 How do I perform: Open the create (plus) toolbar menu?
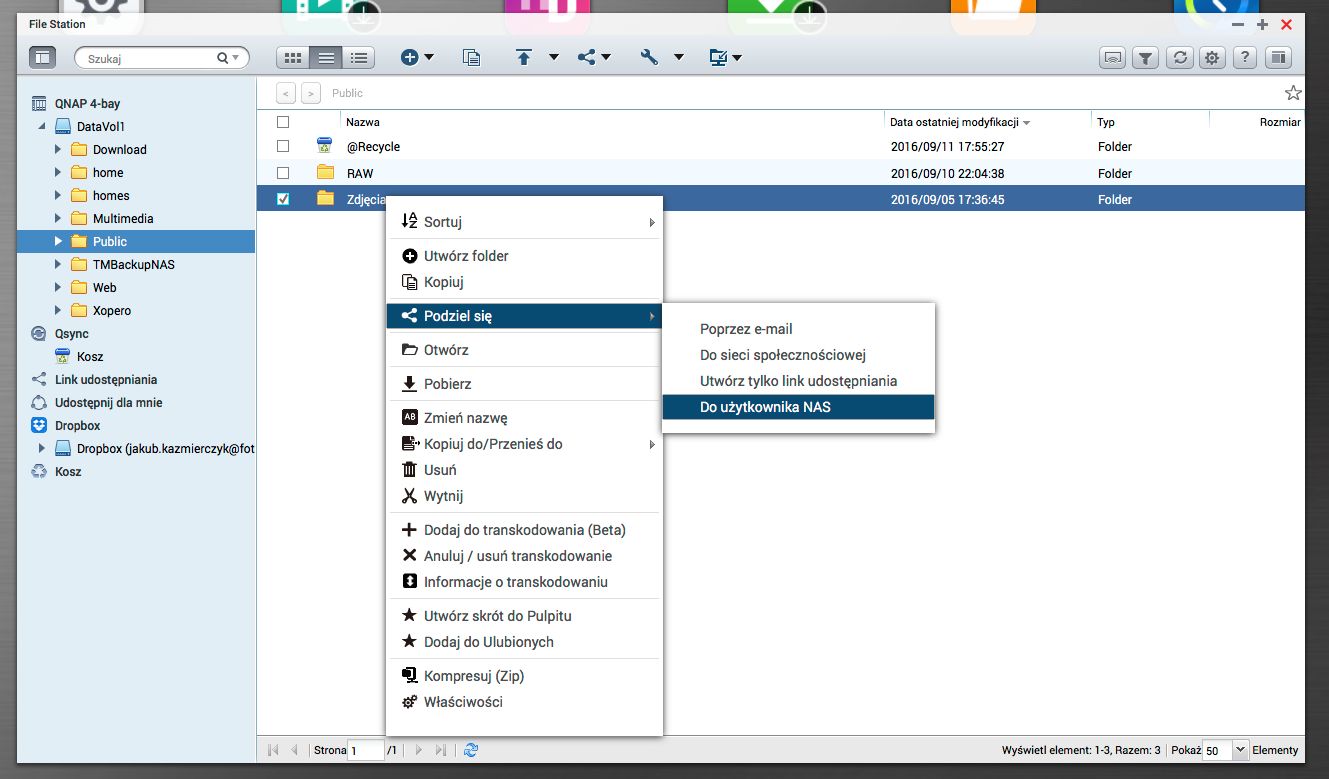[417, 58]
